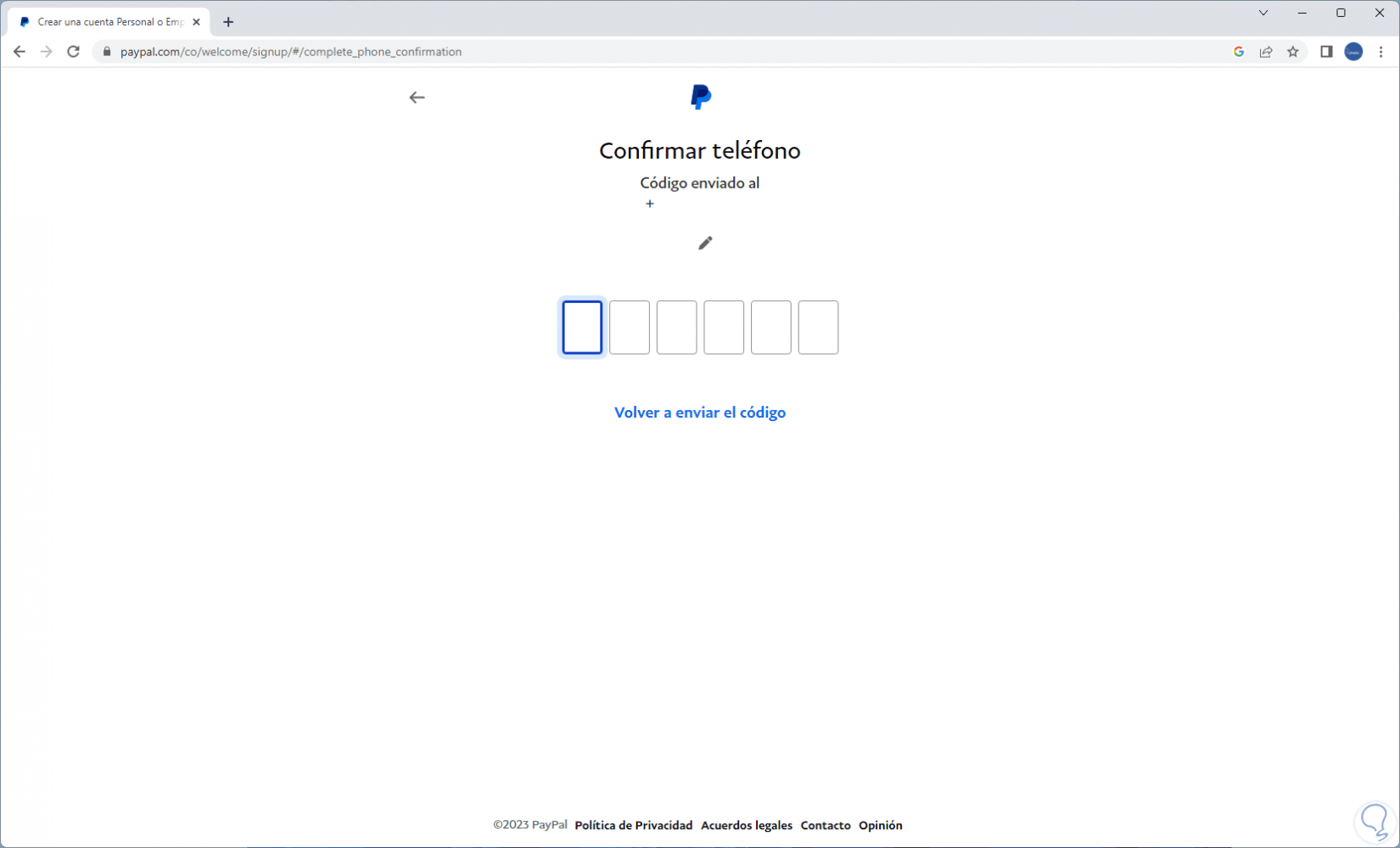The width and height of the screenshot is (1400, 848).
Task: Click the 'Código enviado al' text
Action: click(700, 183)
